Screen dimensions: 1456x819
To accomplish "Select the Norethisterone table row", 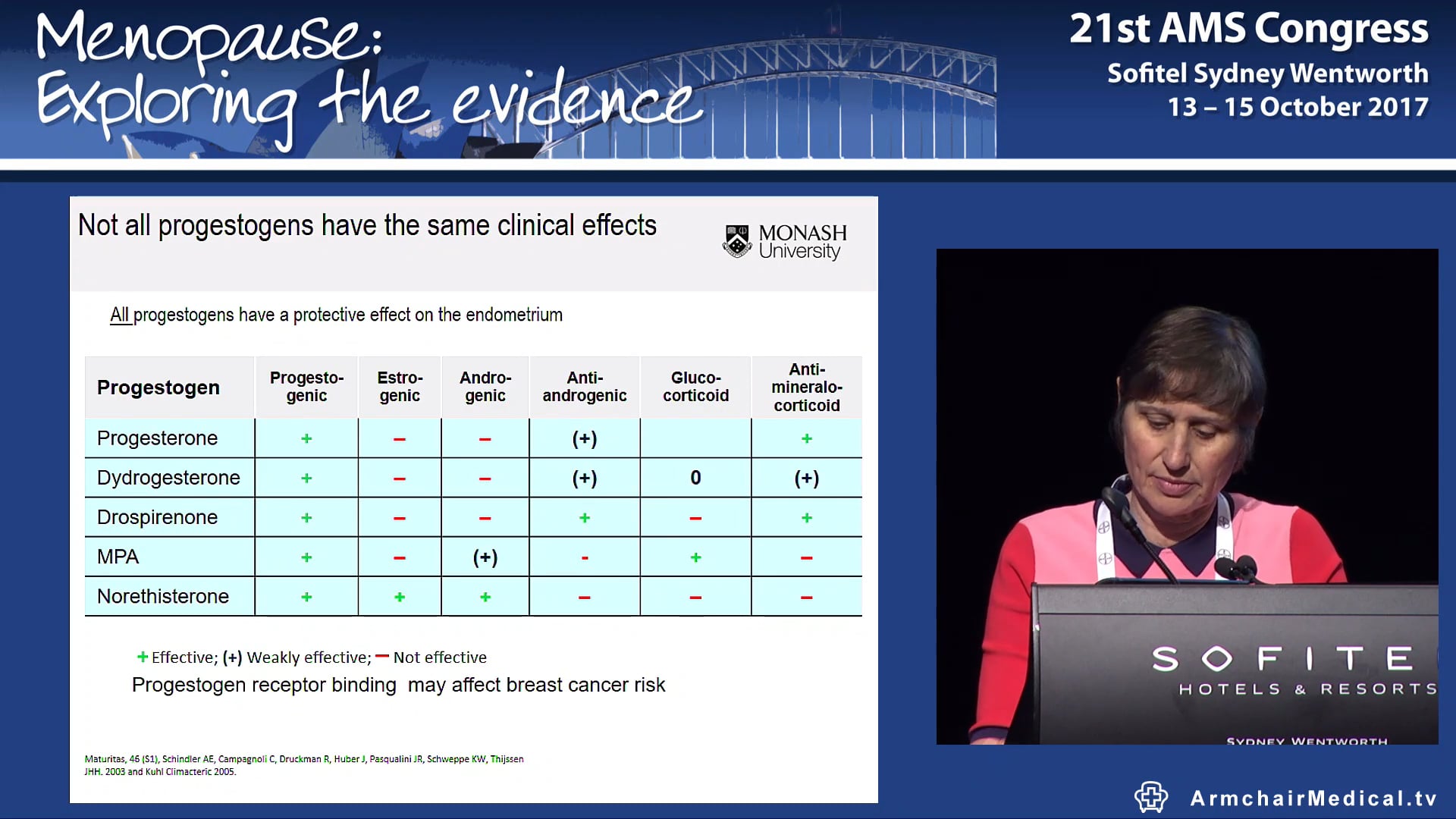I will coord(162,596).
